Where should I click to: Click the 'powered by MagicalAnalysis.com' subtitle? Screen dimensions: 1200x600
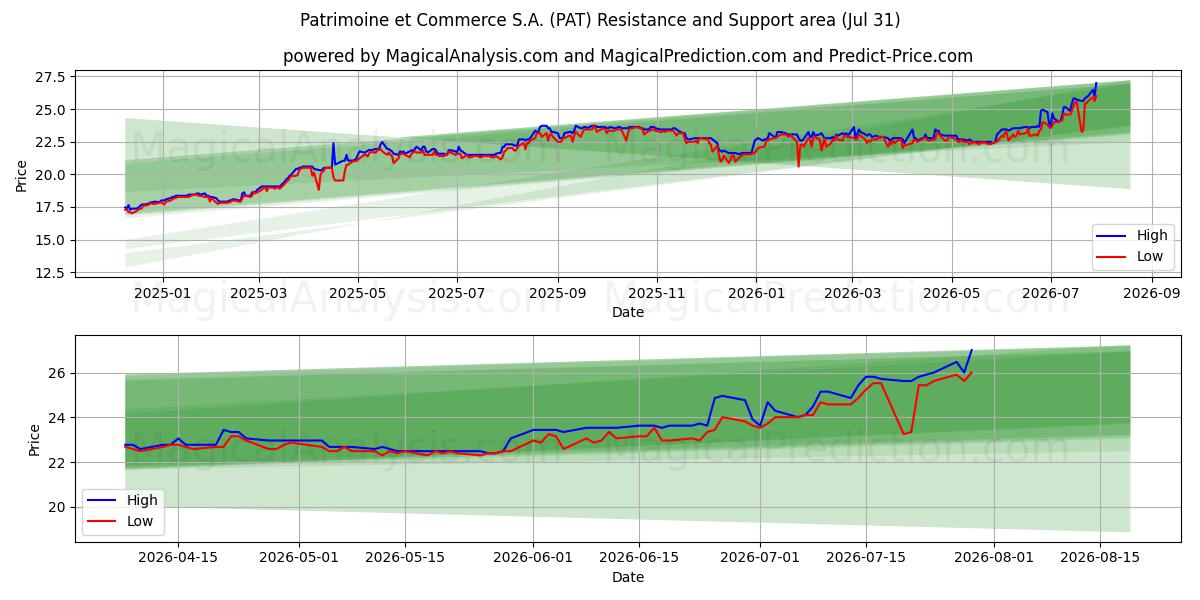point(628,56)
